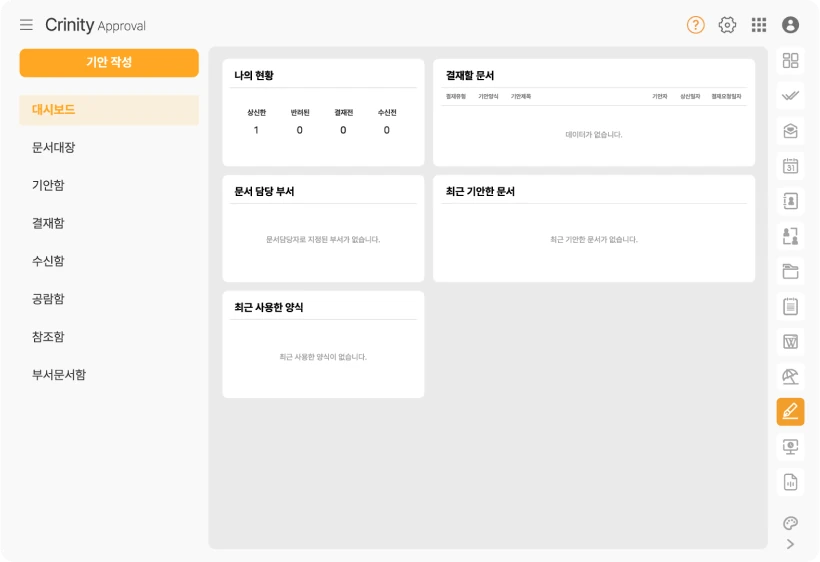The width and height of the screenshot is (820, 562).
Task: Click the 결재유형 column header
Action: (455, 96)
